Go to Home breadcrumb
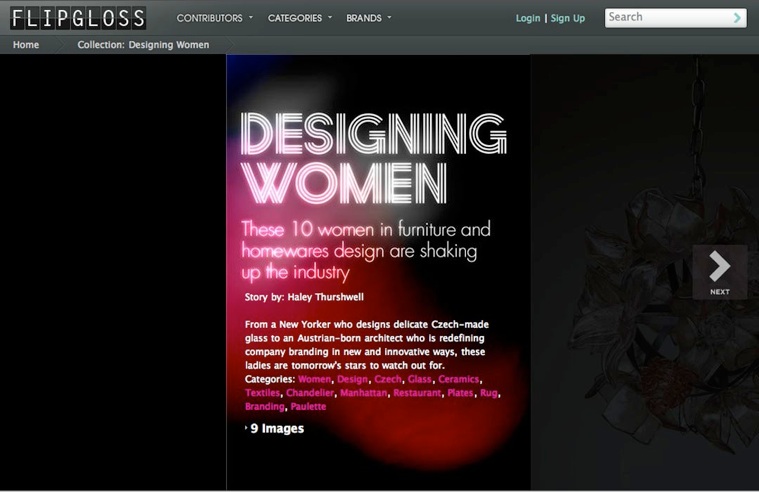Screen dimensions: 759x492 tap(26, 45)
